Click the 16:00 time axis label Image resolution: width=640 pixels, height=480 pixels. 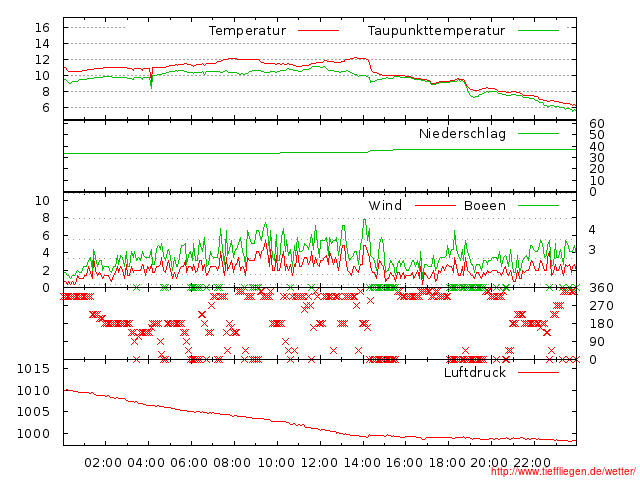[x=404, y=463]
